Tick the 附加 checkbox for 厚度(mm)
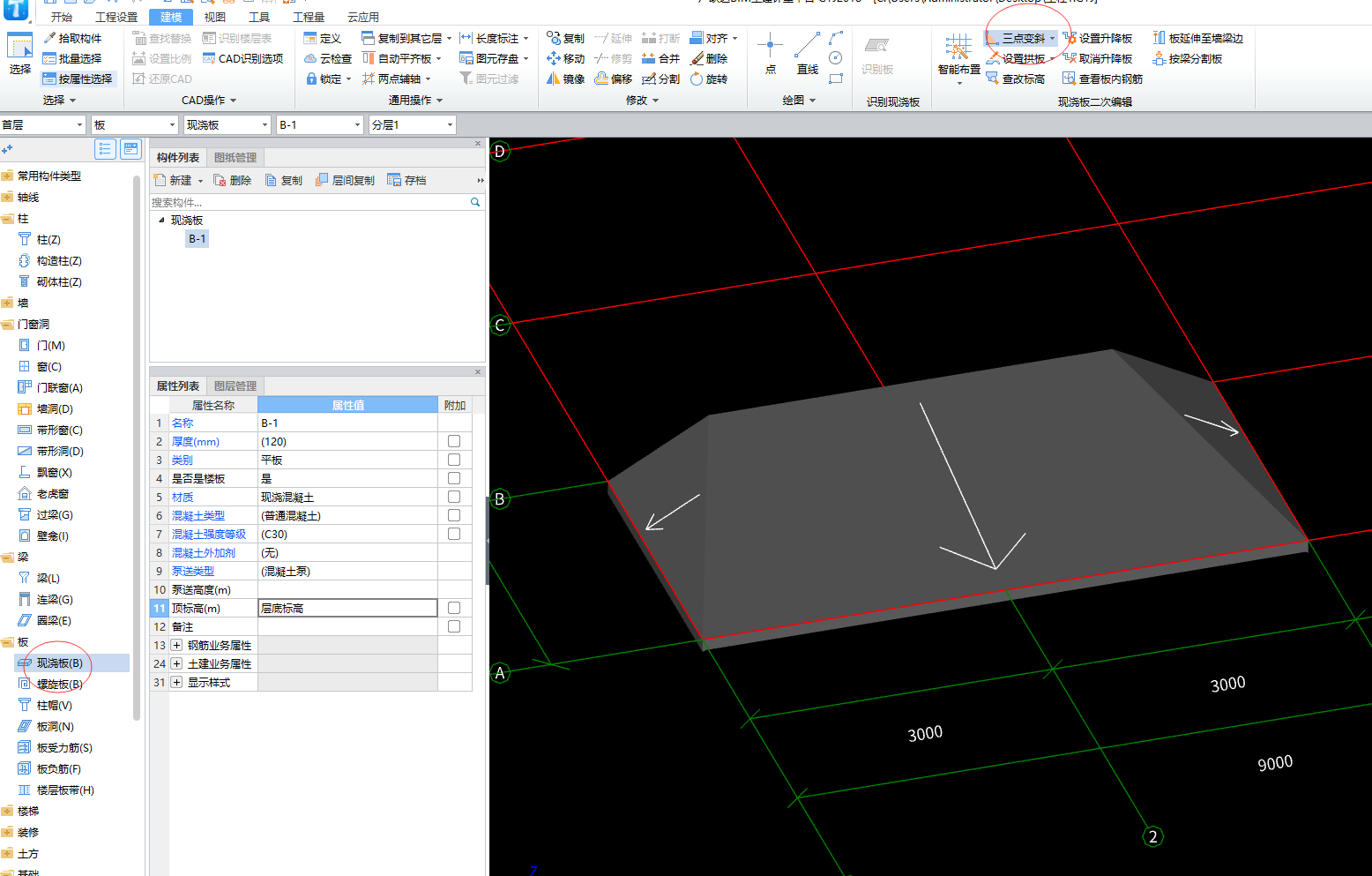Image resolution: width=1372 pixels, height=876 pixels. tap(454, 441)
